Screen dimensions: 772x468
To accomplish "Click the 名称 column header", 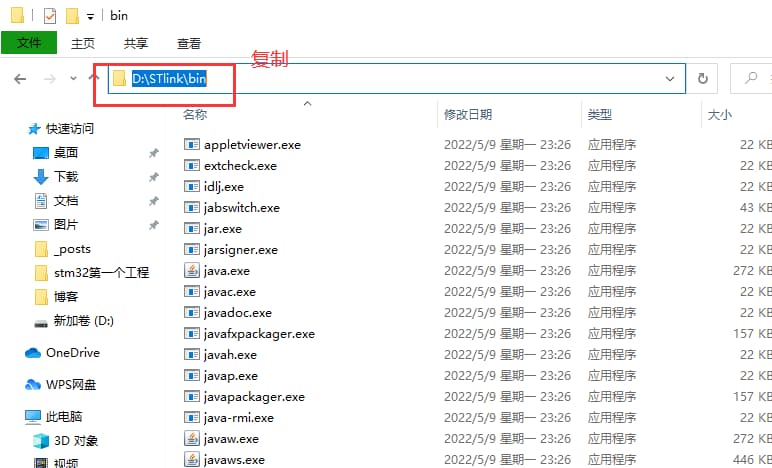I will [195, 115].
